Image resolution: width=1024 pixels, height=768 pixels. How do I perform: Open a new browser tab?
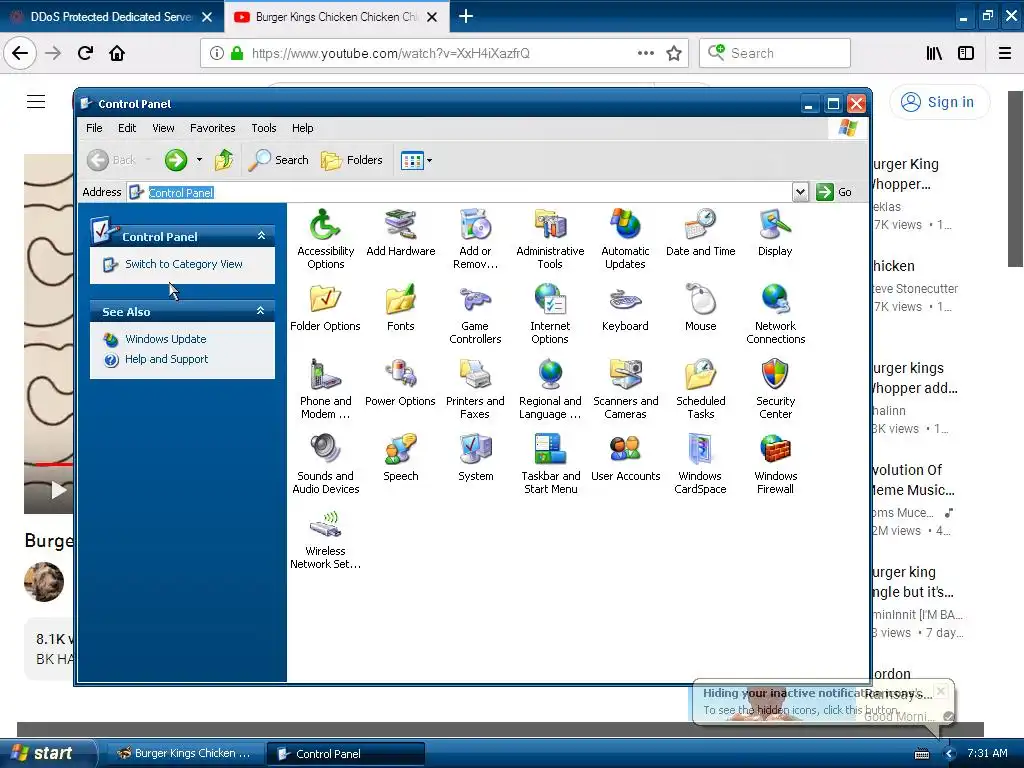point(466,16)
